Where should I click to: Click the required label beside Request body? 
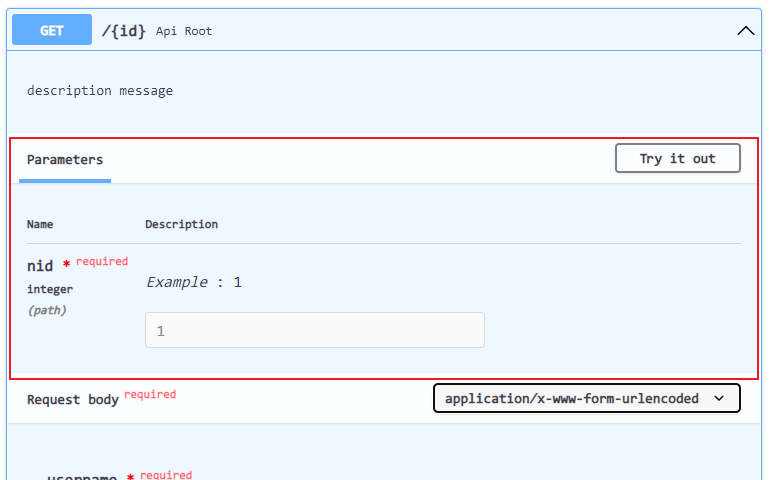tap(150, 395)
